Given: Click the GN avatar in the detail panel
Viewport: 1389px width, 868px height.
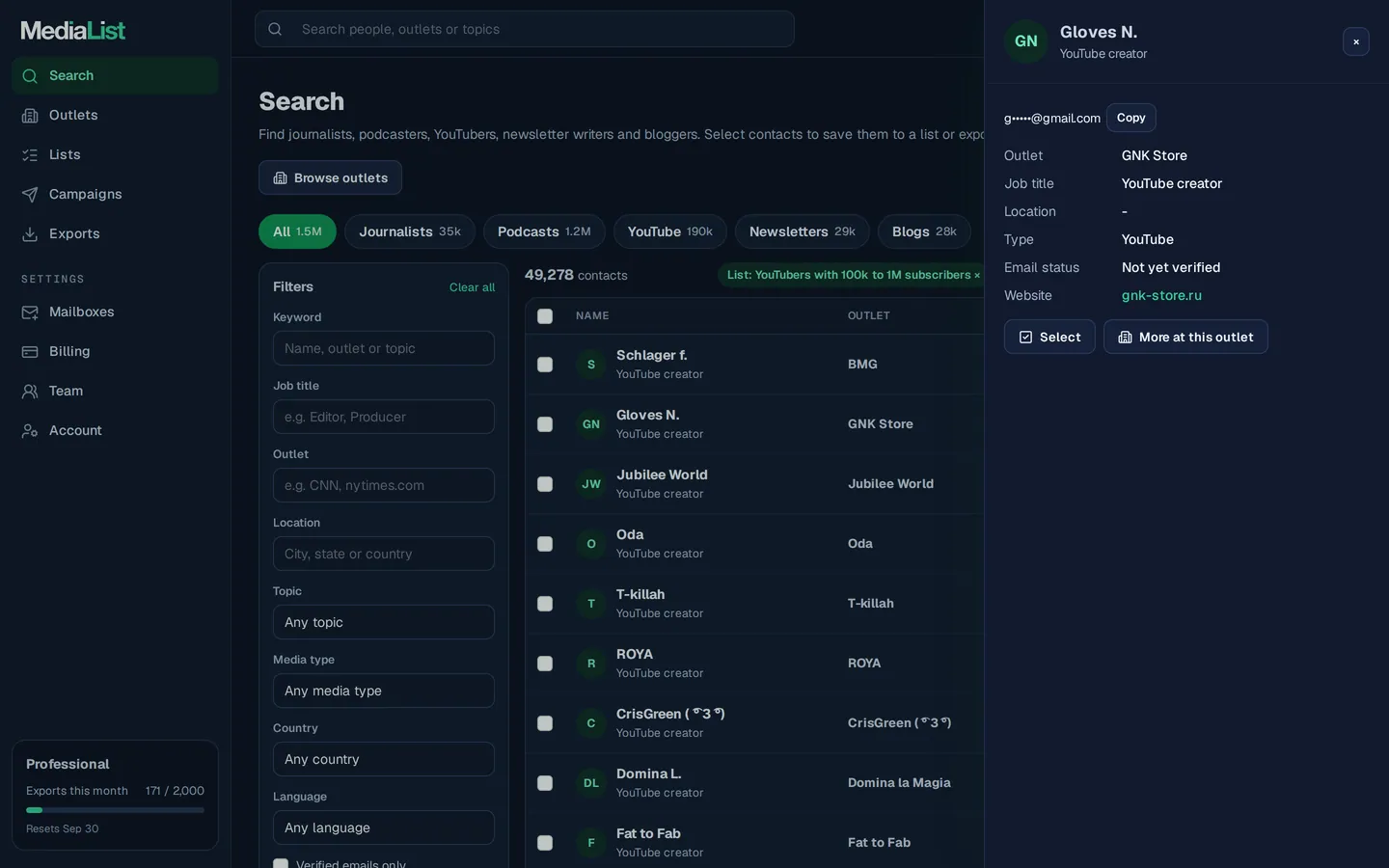Looking at the screenshot, I should coord(1026,41).
